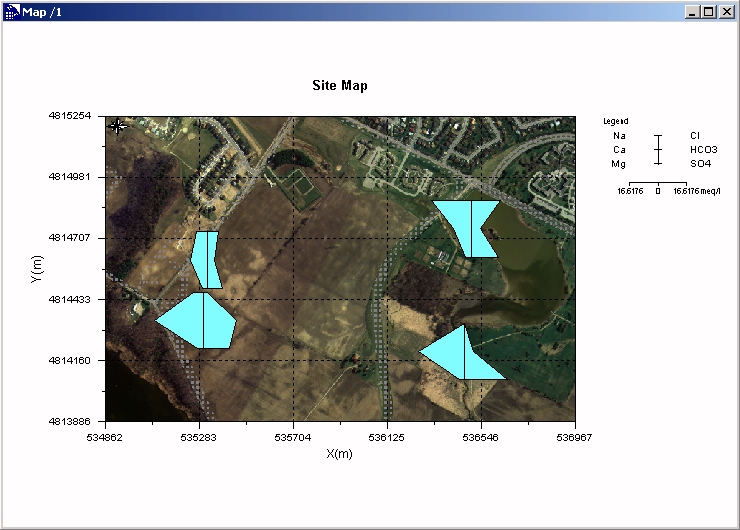Click the X(m) axis title

coord(340,454)
